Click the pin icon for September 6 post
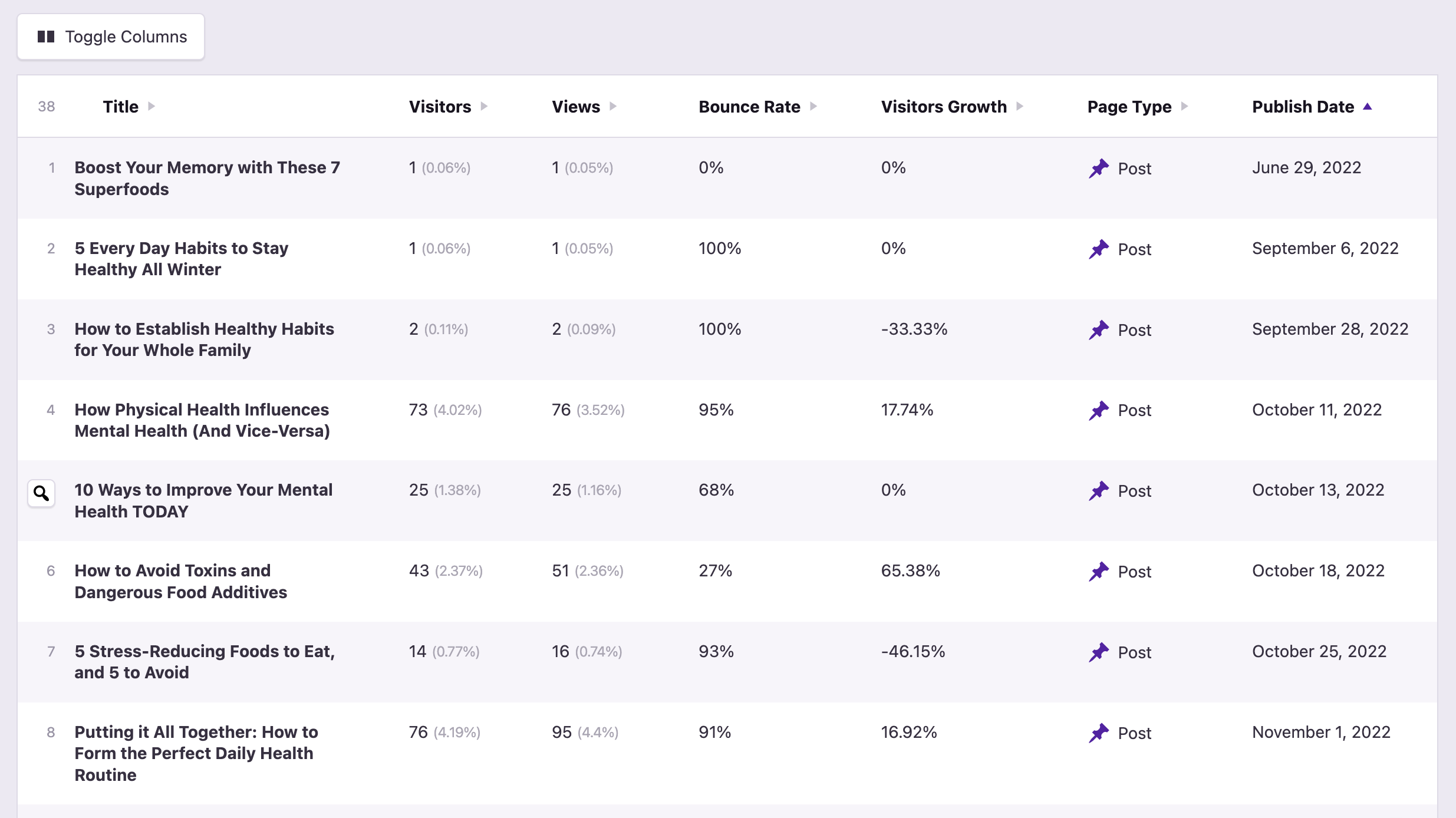 tap(1099, 249)
